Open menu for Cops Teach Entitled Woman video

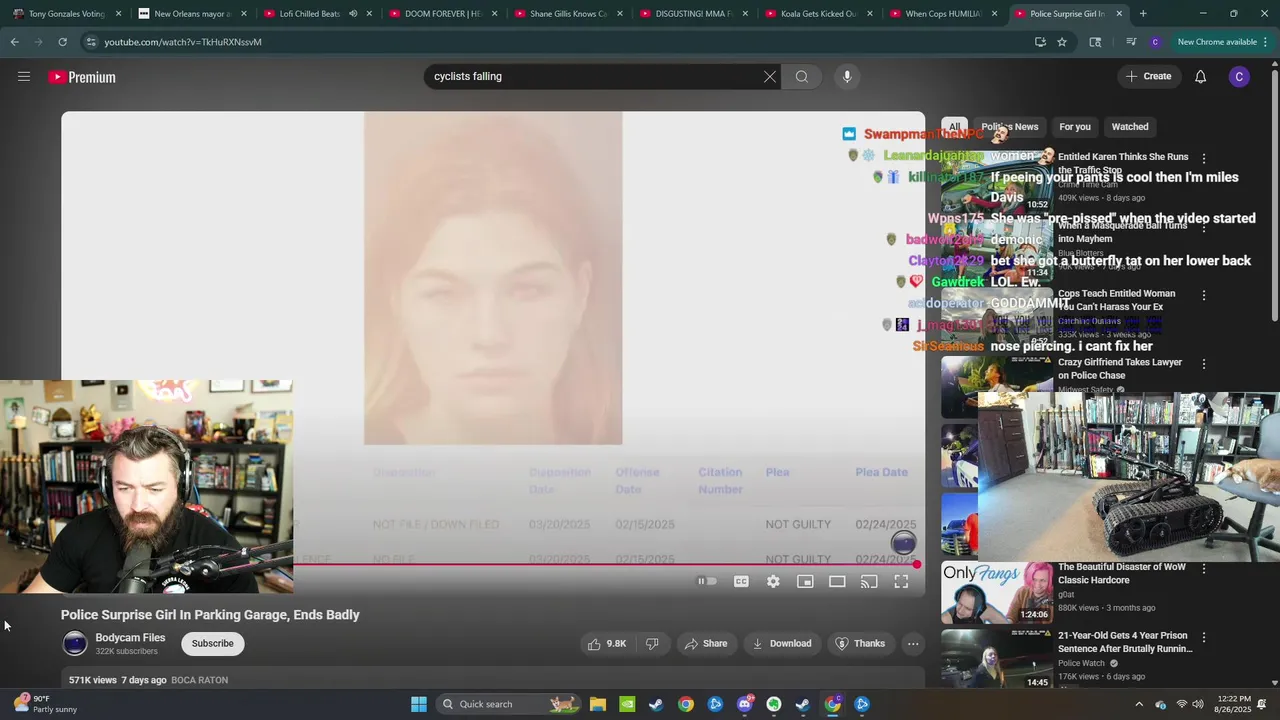(x=1204, y=296)
